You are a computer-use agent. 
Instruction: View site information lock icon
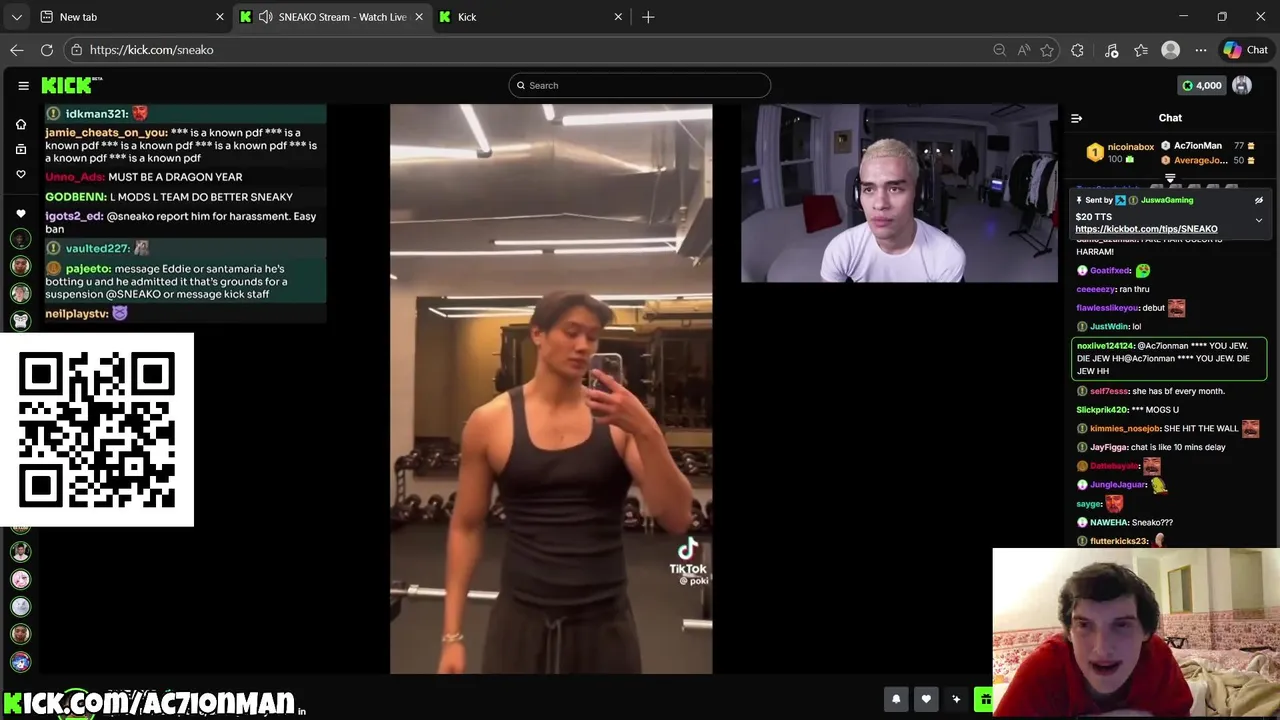[77, 50]
